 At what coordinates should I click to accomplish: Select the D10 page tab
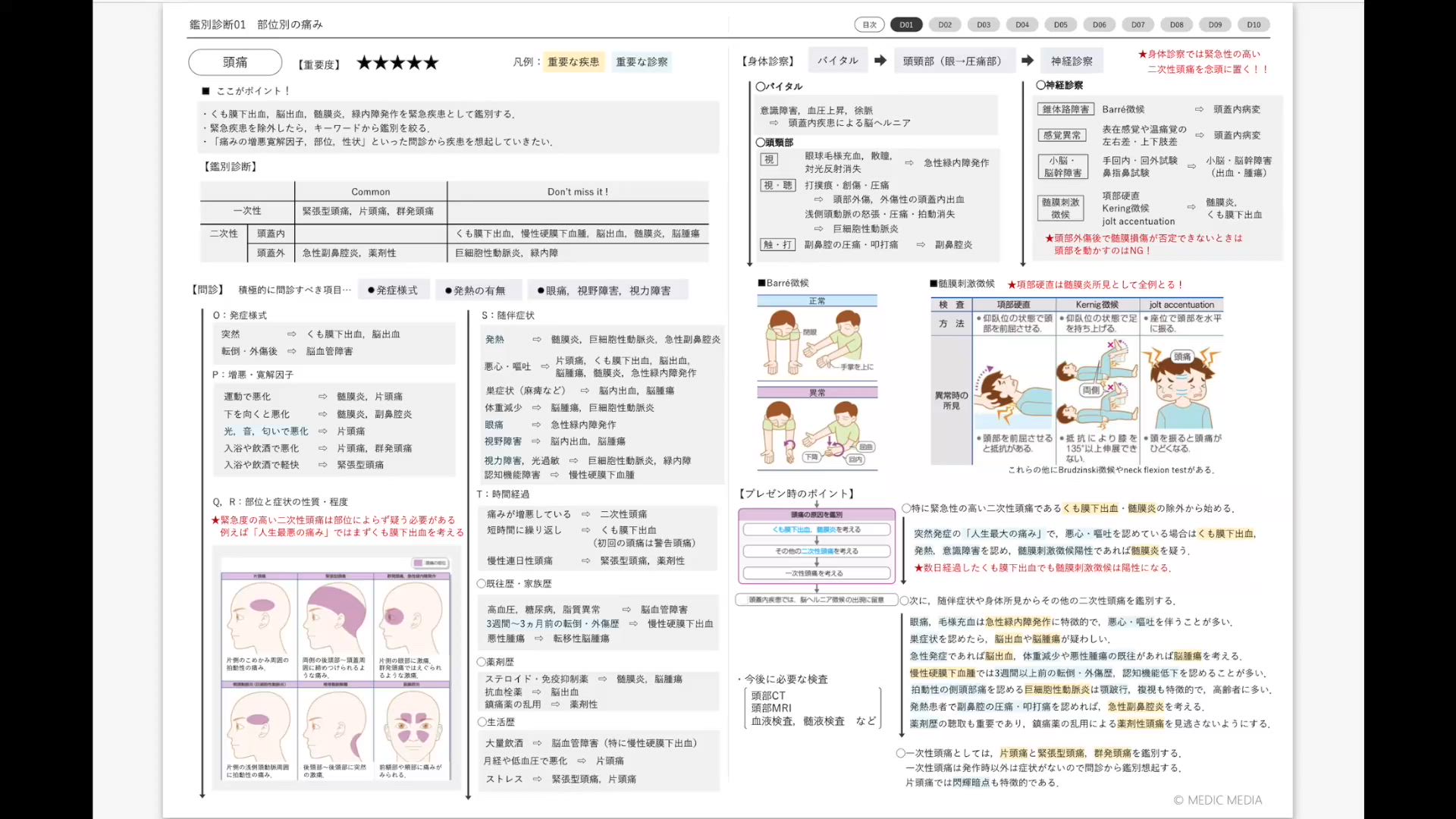point(1254,25)
